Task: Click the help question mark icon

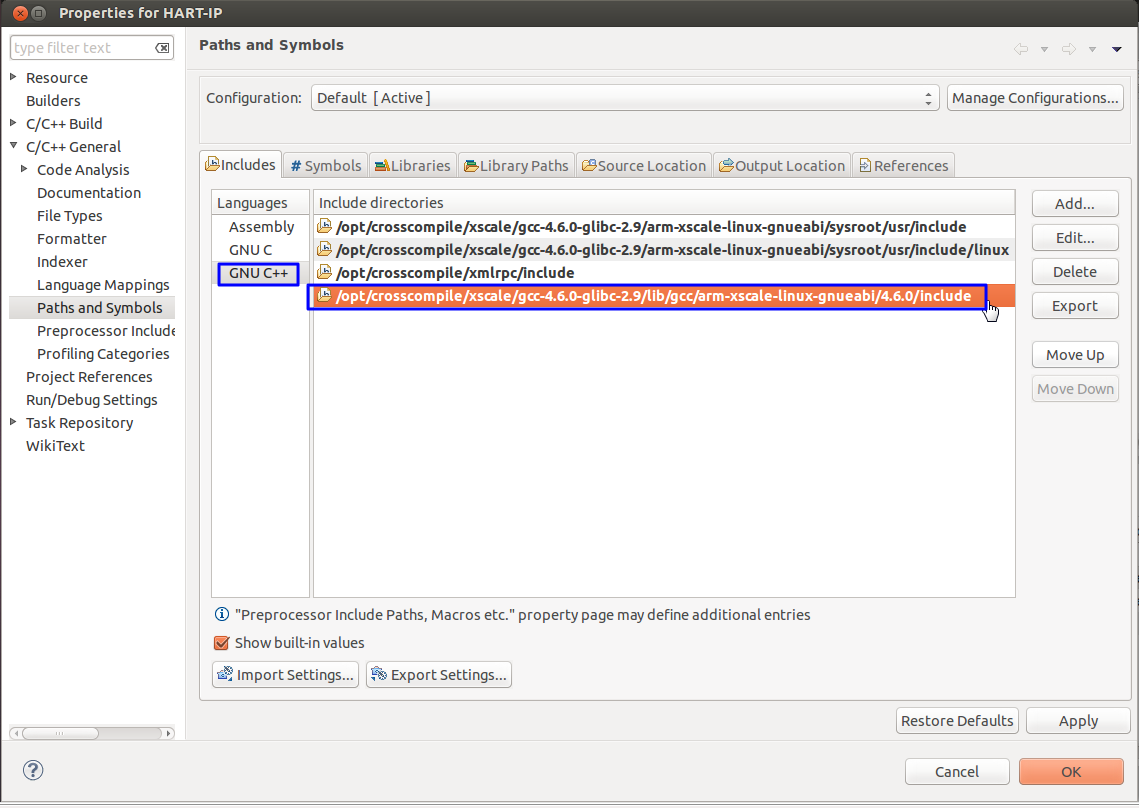Action: pyautogui.click(x=33, y=771)
